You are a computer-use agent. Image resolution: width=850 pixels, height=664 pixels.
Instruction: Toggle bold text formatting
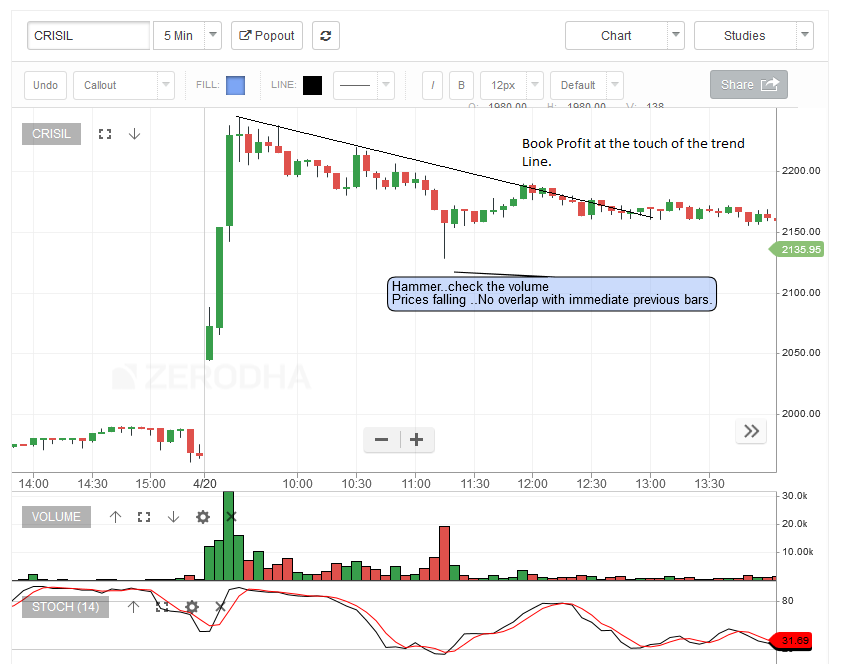[x=460, y=85]
